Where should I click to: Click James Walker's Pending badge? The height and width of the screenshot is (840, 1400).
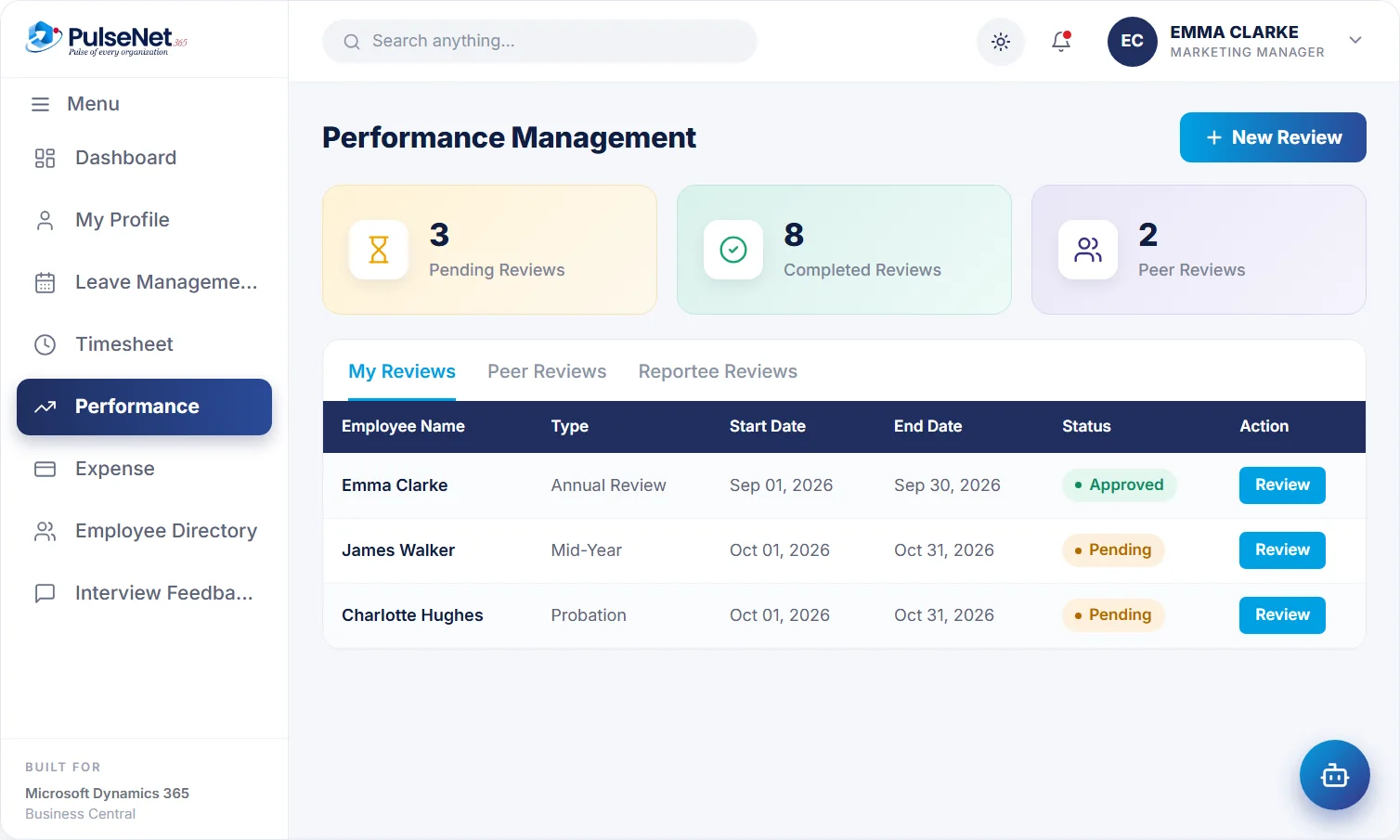(x=1113, y=549)
